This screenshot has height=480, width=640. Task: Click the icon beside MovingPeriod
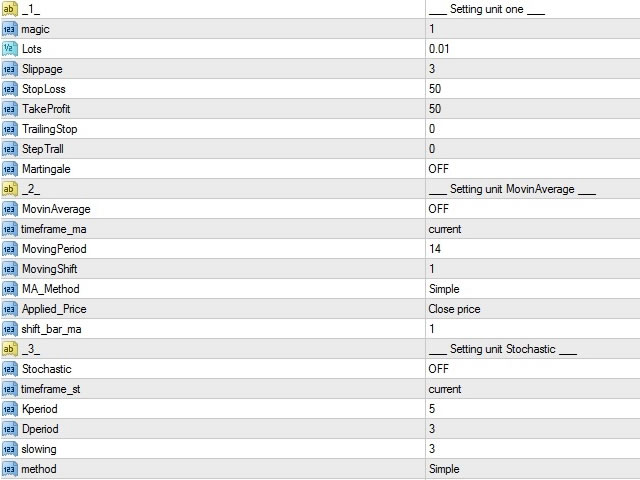click(x=10, y=249)
